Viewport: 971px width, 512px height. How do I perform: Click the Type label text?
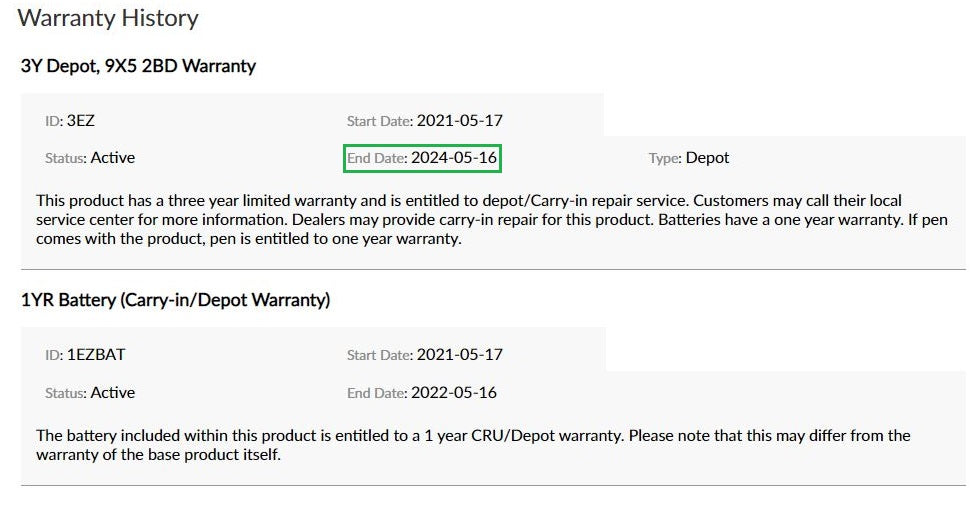point(664,158)
